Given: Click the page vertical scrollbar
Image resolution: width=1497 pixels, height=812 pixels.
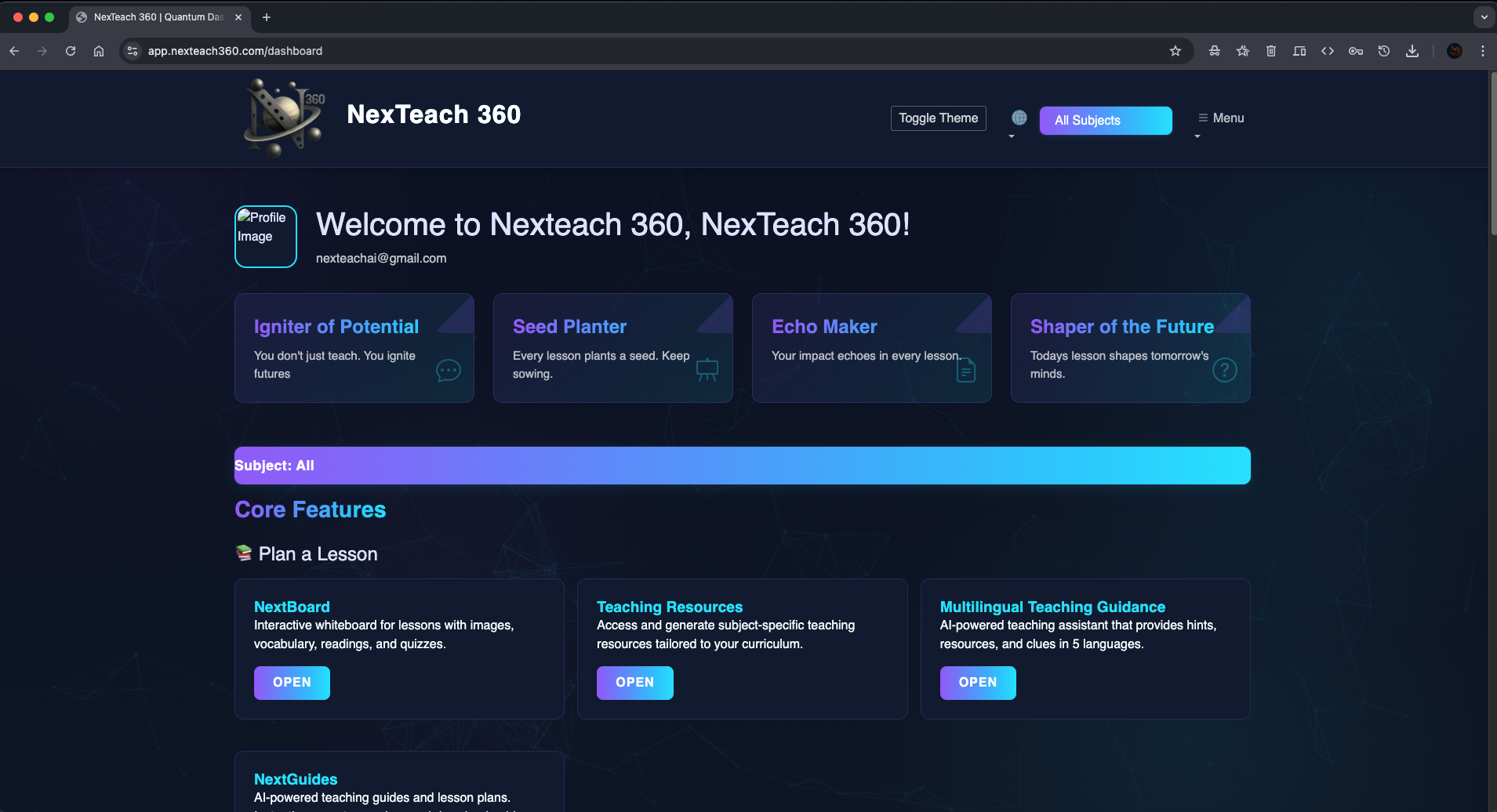Looking at the screenshot, I should (x=1492, y=153).
